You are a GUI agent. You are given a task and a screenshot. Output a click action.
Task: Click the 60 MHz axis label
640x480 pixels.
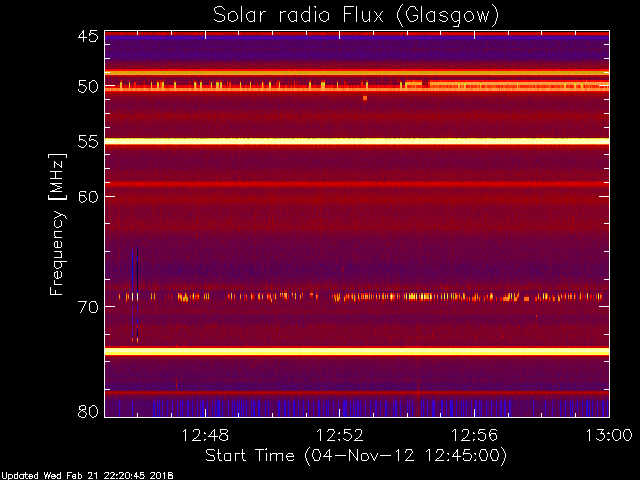click(88, 196)
